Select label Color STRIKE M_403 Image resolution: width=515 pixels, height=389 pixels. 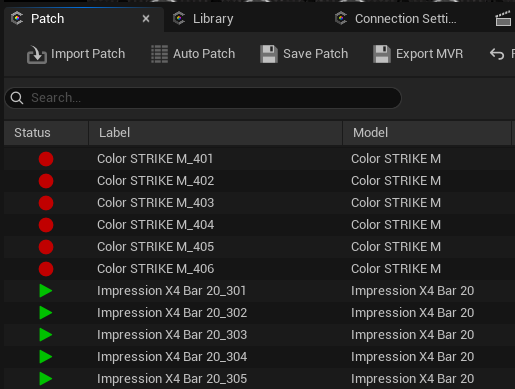pos(156,203)
